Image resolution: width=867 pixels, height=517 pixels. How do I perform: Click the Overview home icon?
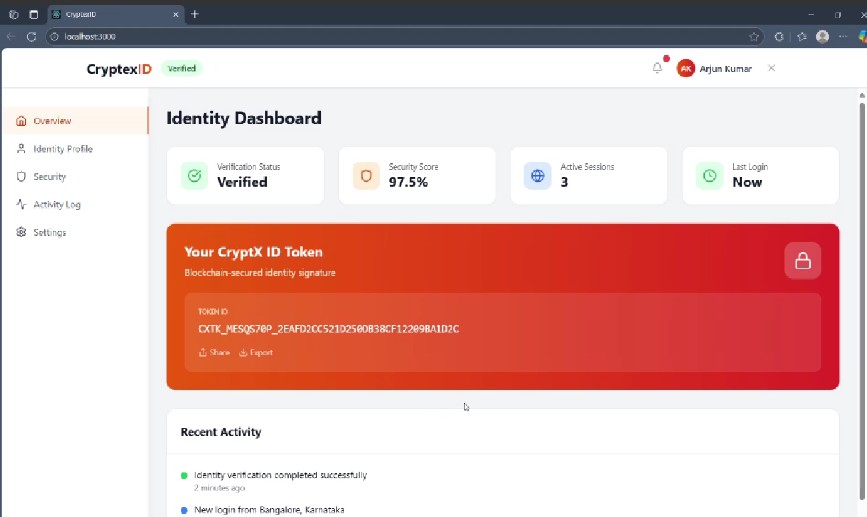[x=21, y=121]
